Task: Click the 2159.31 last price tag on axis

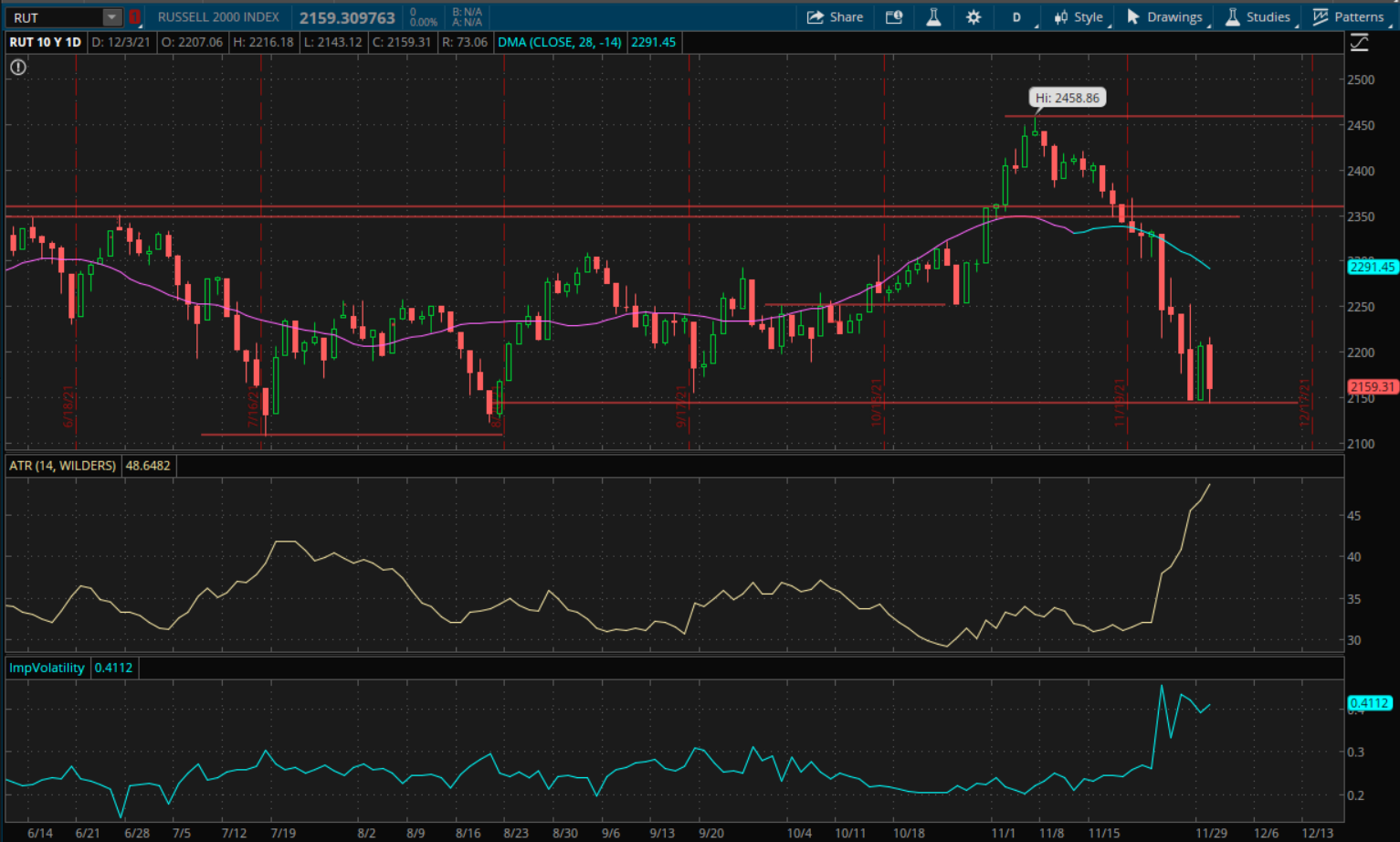Action: click(1373, 386)
